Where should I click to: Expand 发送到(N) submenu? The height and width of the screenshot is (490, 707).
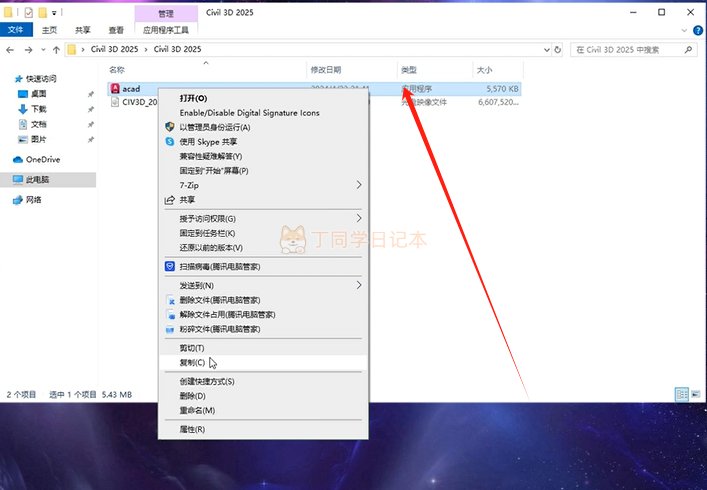tap(359, 285)
